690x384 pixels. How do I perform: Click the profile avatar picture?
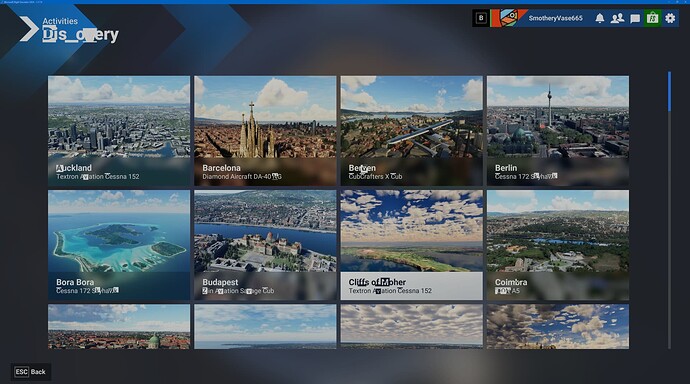pos(509,18)
